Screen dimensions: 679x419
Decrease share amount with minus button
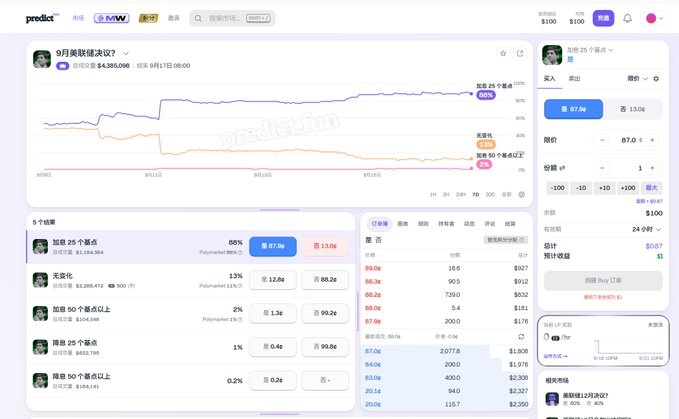pos(602,168)
